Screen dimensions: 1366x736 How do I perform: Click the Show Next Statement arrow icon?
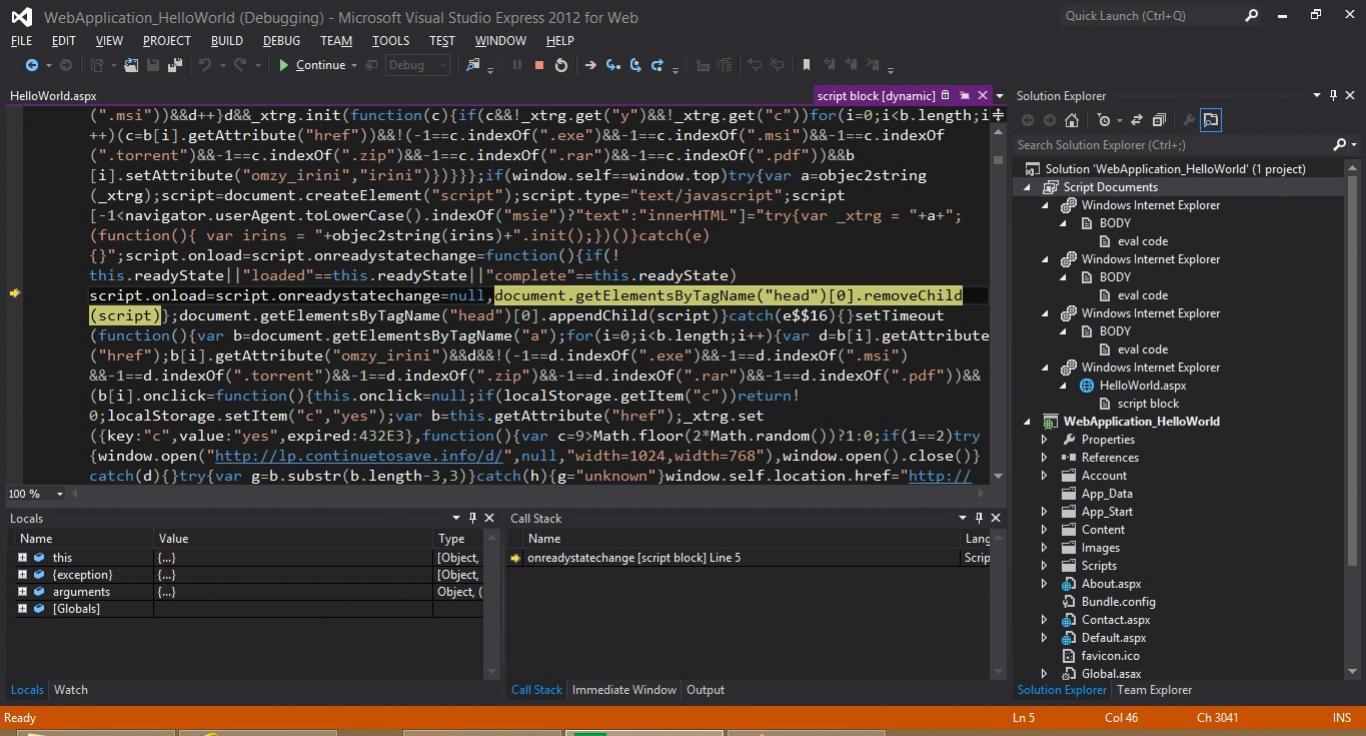tap(590, 65)
